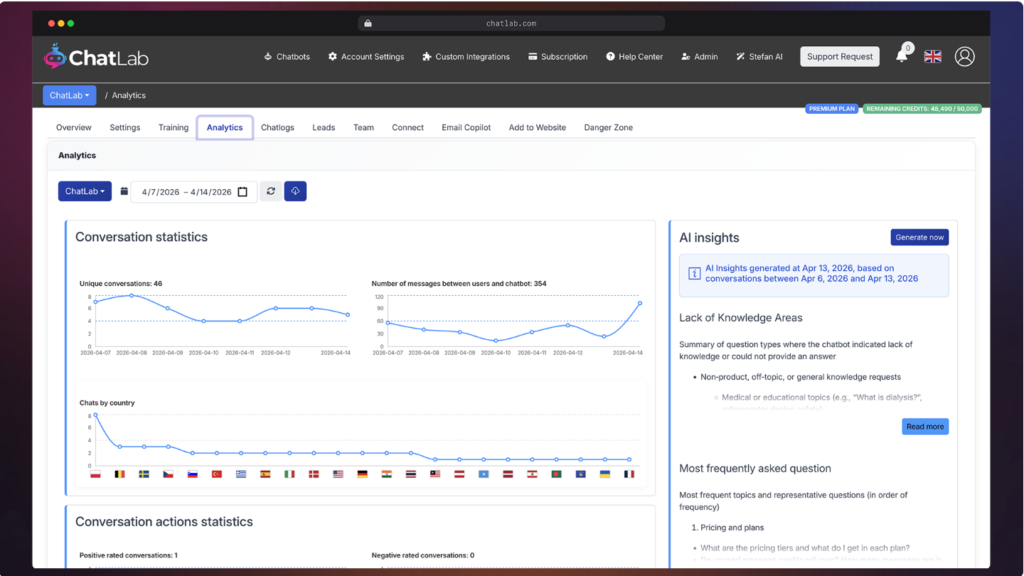This screenshot has width=1024, height=576.
Task: Open the Danger Zone tab
Action: (x=609, y=127)
